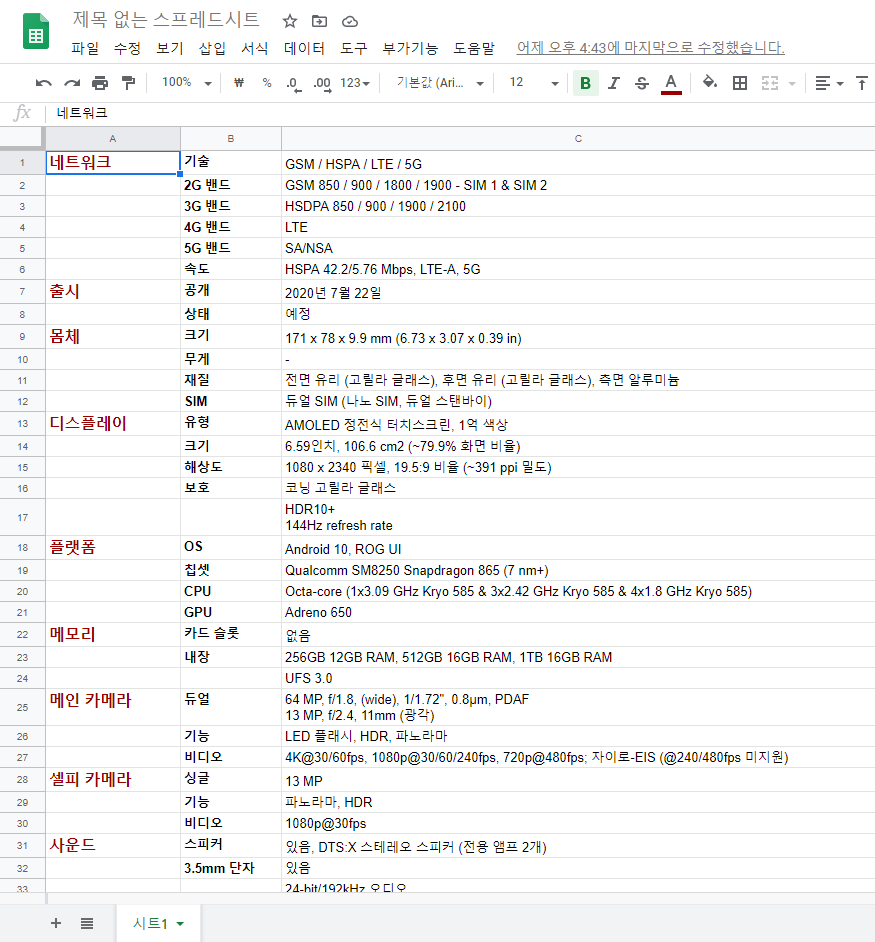
Task: Open the last edit history link
Action: pos(651,47)
